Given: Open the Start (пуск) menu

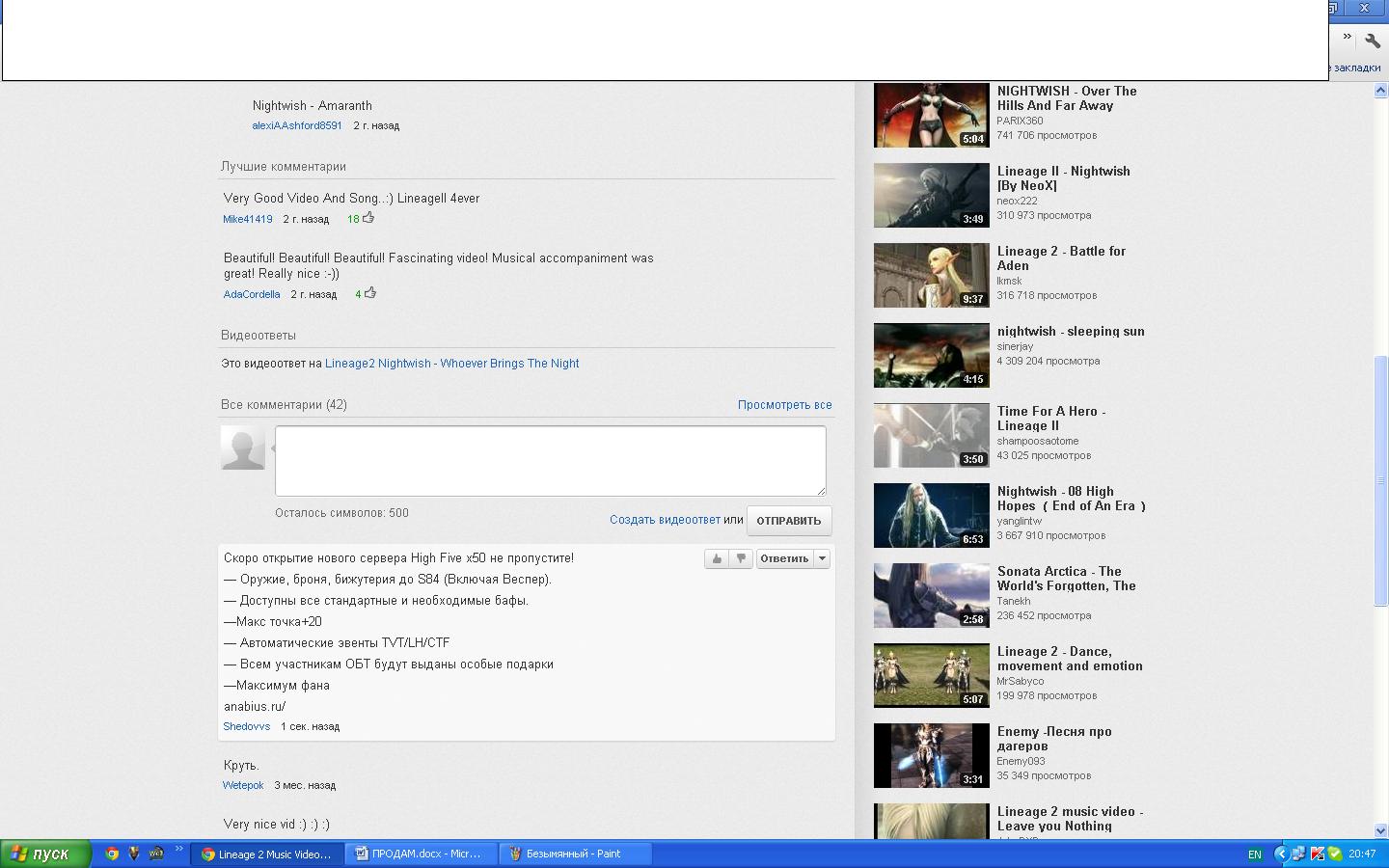Looking at the screenshot, I should [45, 854].
